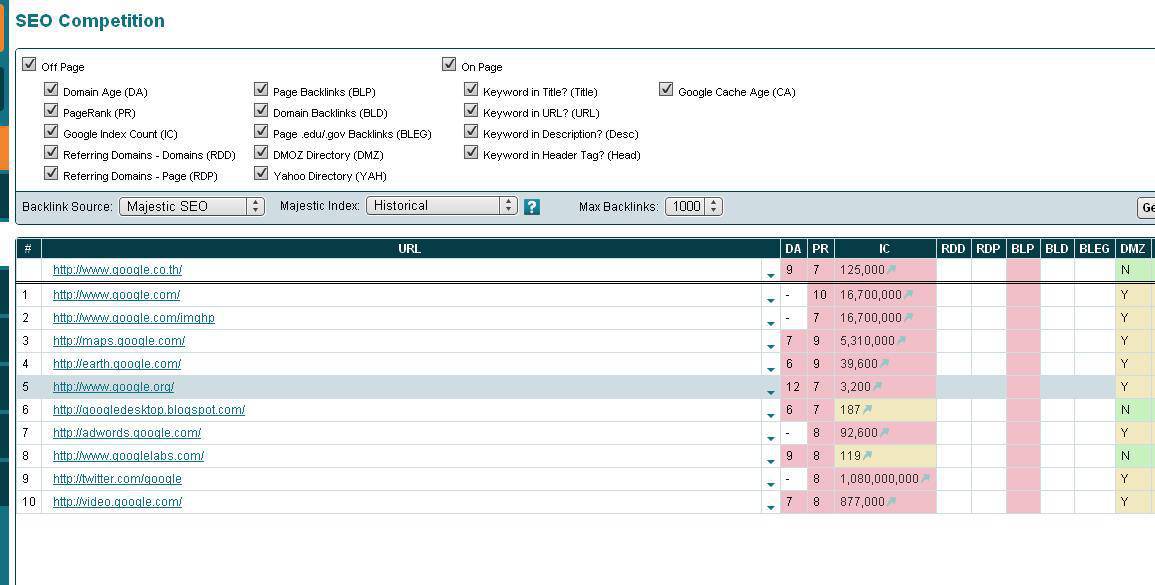This screenshot has height=585, width=1155.
Task: Toggle Keyword in Header Tag checkbox
Action: point(471,152)
